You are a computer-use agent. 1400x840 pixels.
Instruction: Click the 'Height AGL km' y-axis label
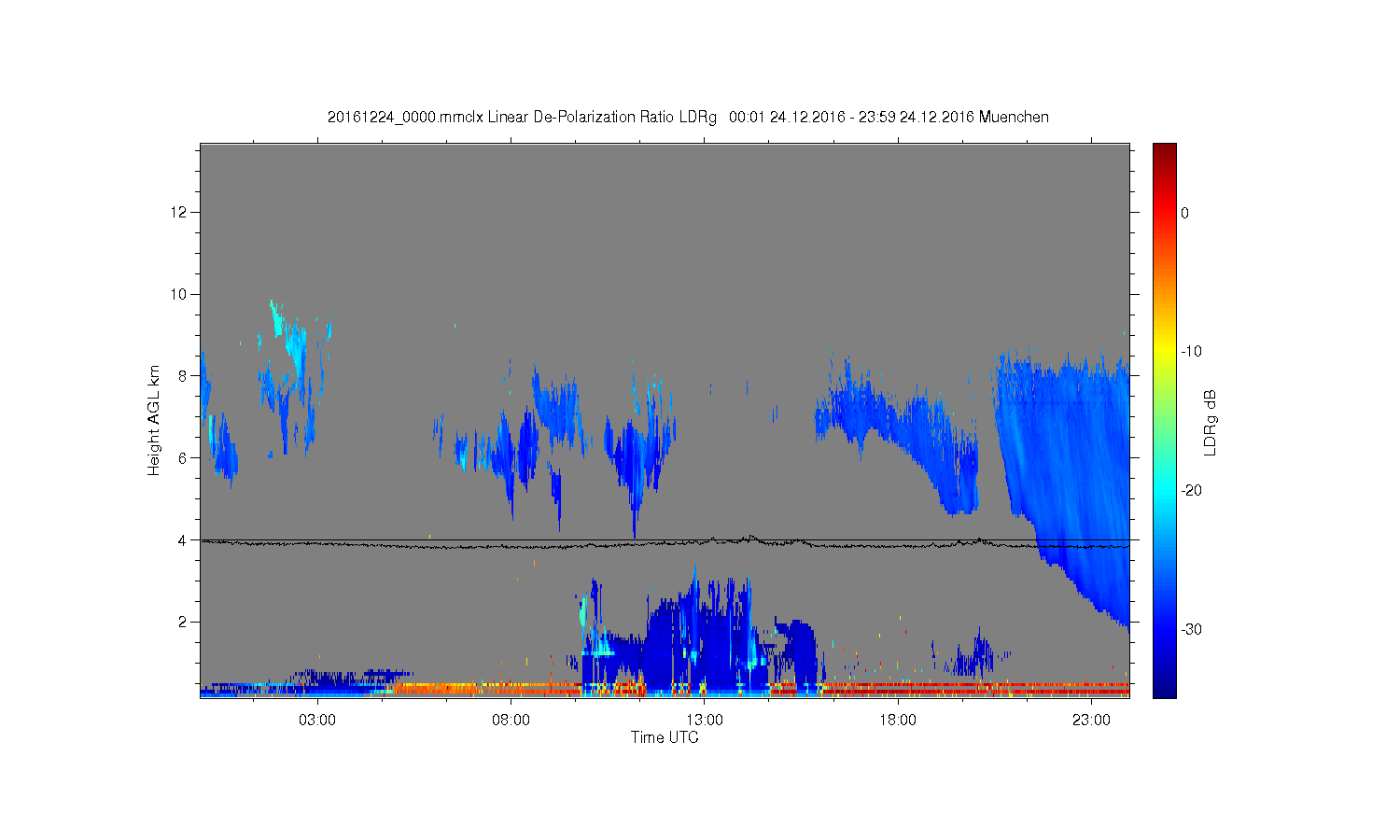coord(154,421)
